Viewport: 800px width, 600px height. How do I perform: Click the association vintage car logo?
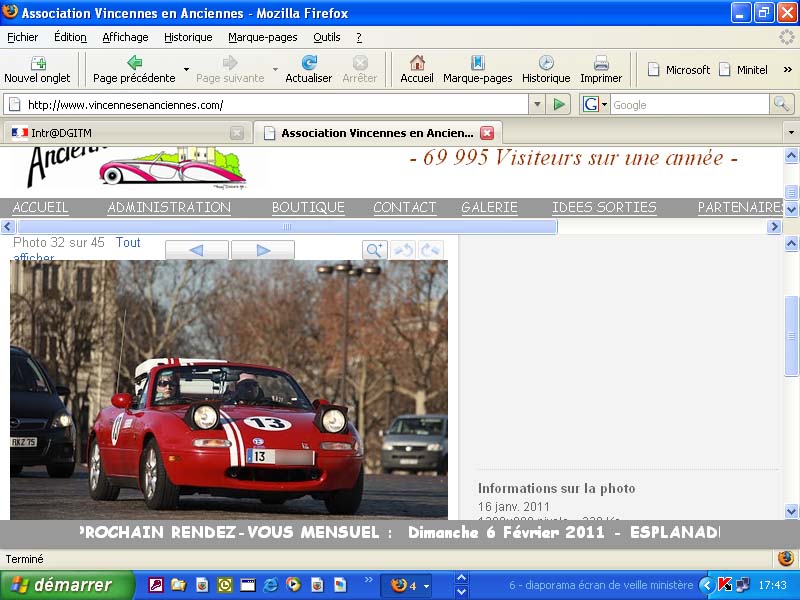pos(173,167)
